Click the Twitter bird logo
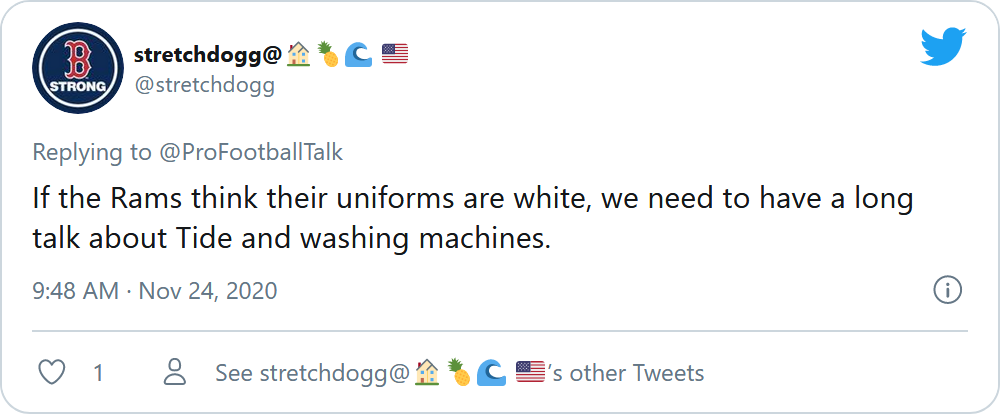 [x=943, y=47]
